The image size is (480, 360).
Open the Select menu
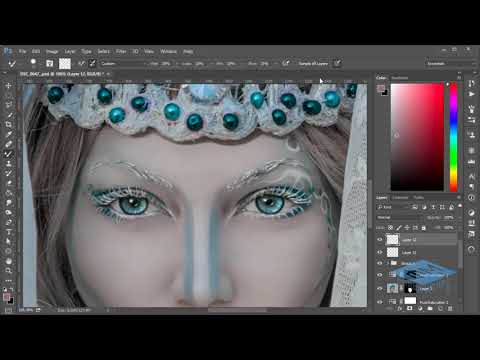coord(104,51)
